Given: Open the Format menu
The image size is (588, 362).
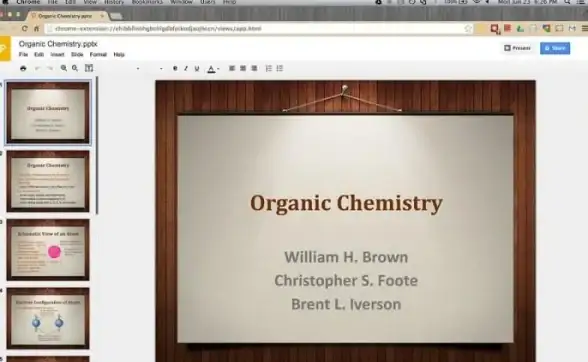Looking at the screenshot, I should [98, 54].
